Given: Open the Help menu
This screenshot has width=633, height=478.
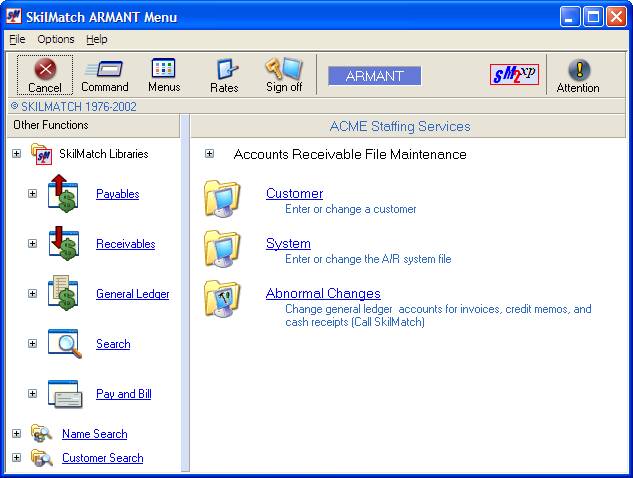Looking at the screenshot, I should point(96,39).
